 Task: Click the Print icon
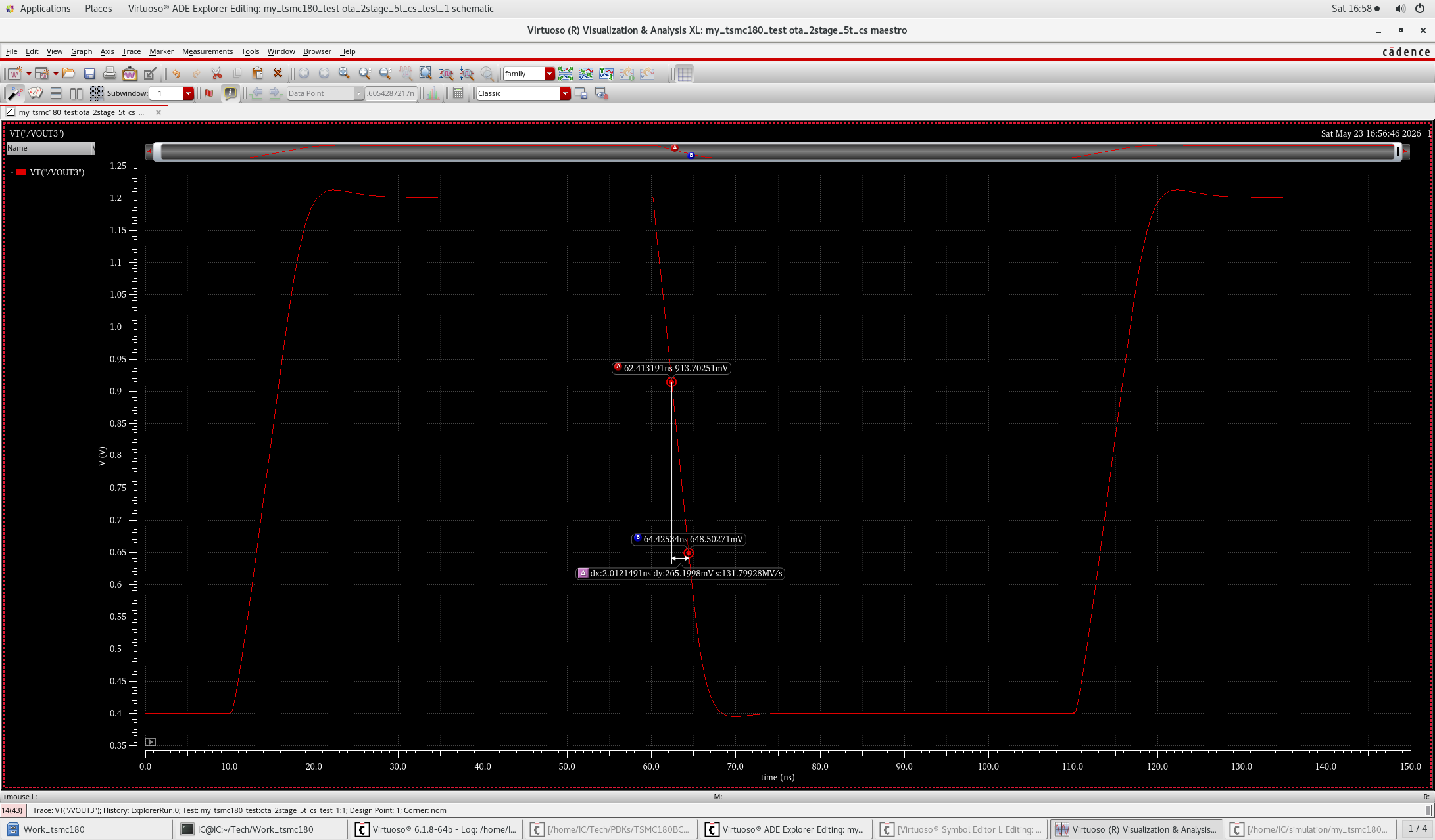tap(110, 74)
